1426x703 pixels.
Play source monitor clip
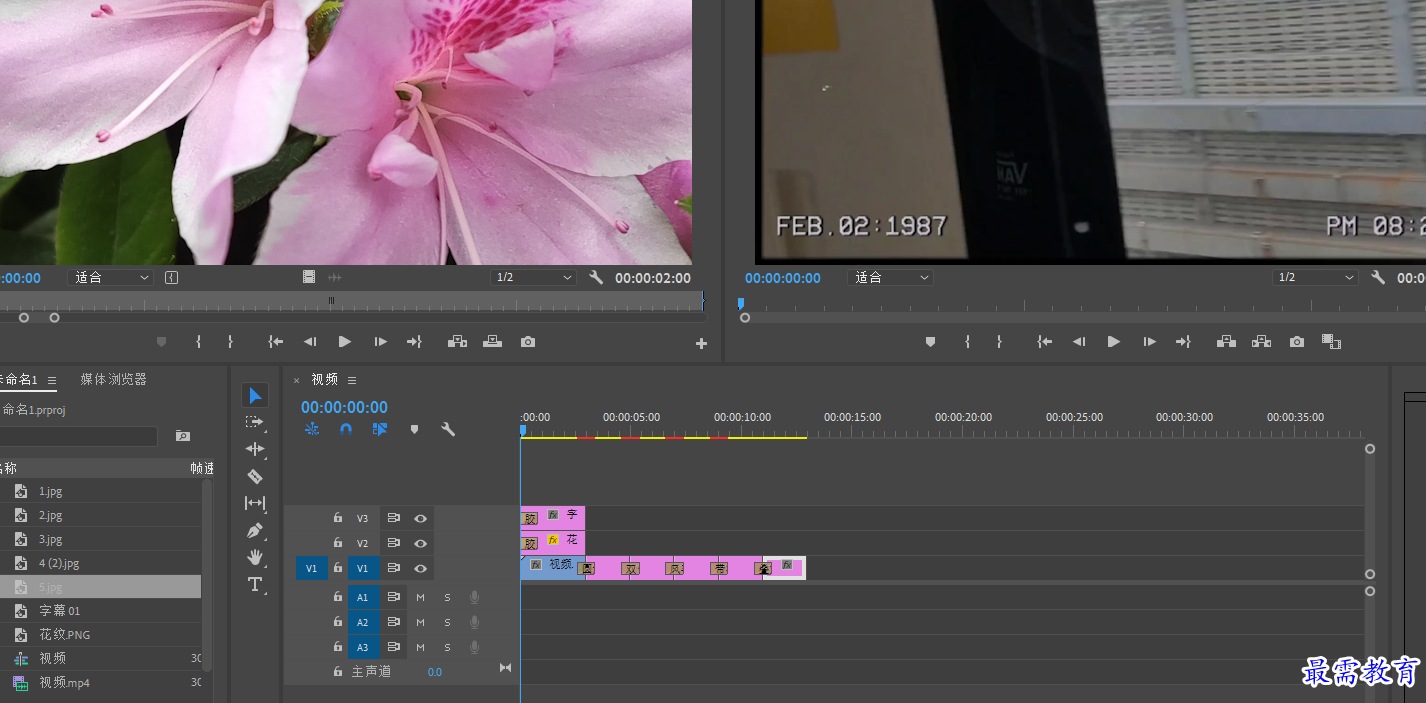tap(345, 342)
